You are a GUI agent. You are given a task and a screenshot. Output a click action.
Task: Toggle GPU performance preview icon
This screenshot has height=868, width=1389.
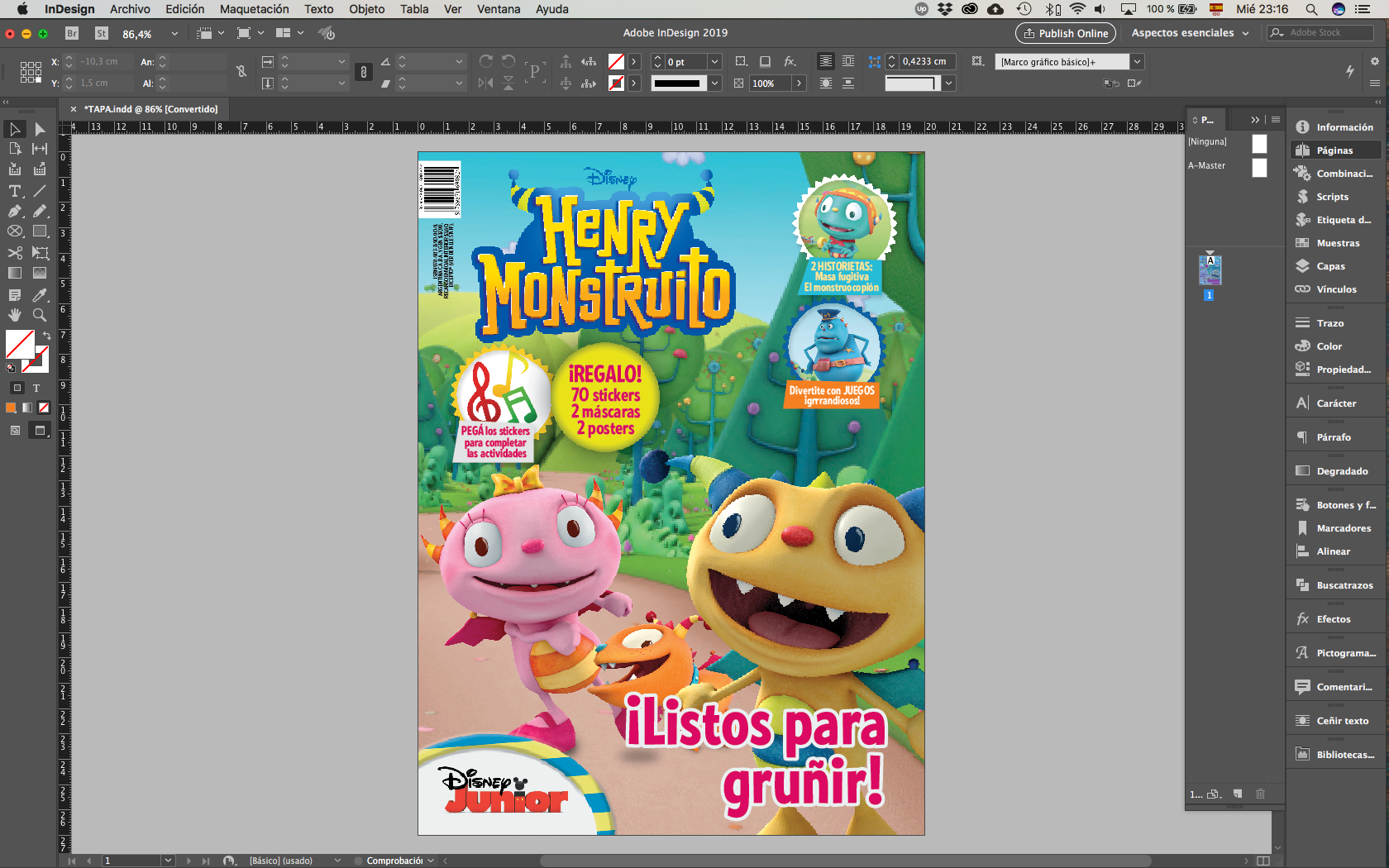(327, 33)
